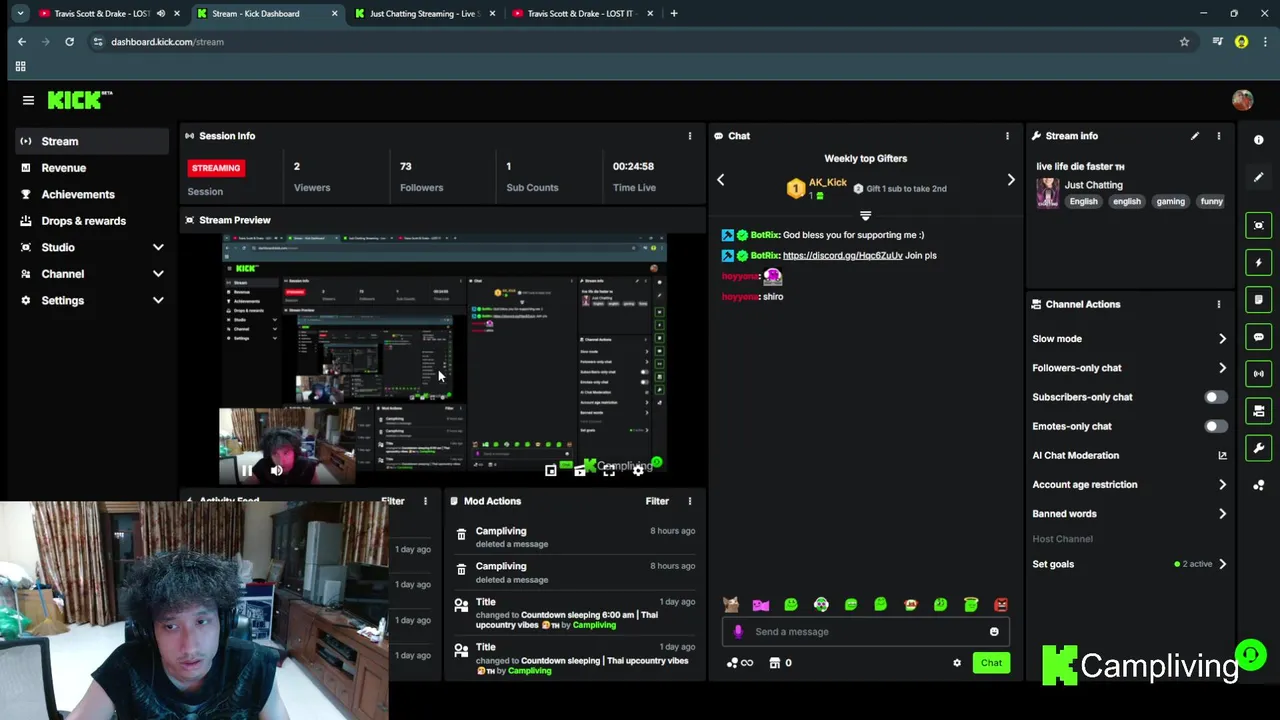Toggle the chat bubble widget icon in the right sidebar
This screenshot has width=1280, height=720.
point(1259,337)
